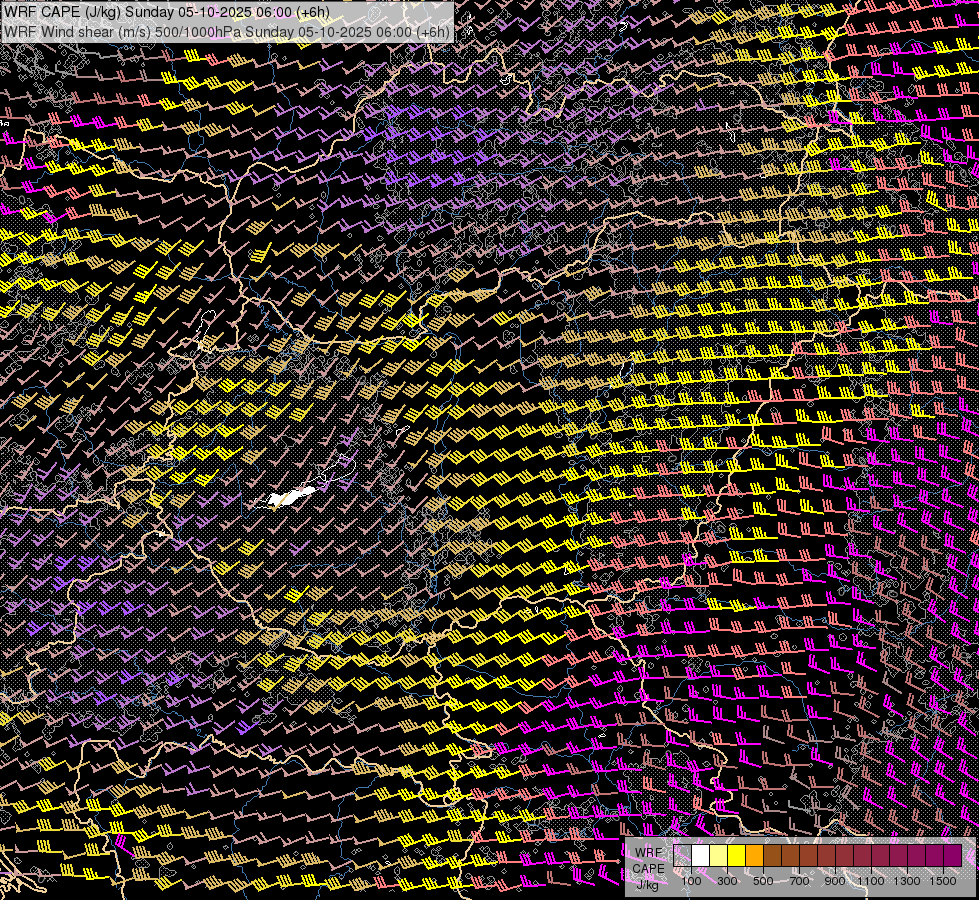Click the 1300 legend tick label
This screenshot has width=979, height=900.
tap(907, 881)
